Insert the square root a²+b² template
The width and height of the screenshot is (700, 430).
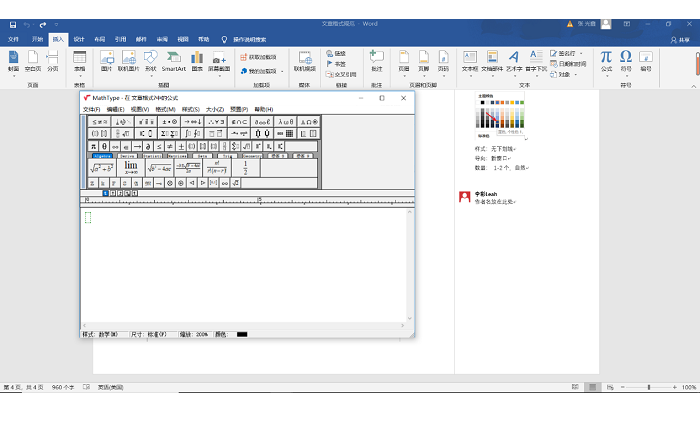[102, 168]
